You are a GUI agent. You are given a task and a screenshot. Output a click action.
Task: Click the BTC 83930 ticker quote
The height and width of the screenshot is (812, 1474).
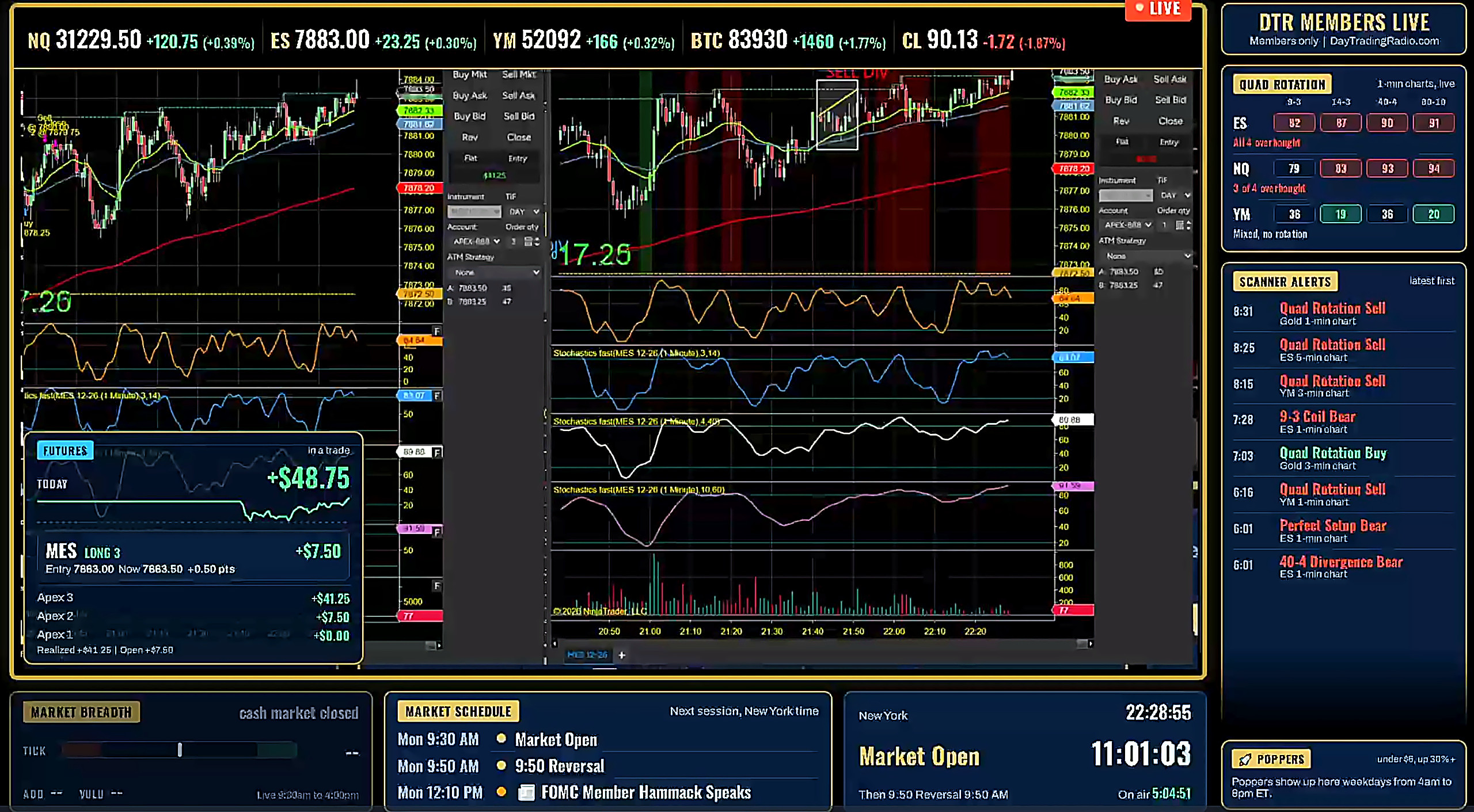click(x=788, y=41)
